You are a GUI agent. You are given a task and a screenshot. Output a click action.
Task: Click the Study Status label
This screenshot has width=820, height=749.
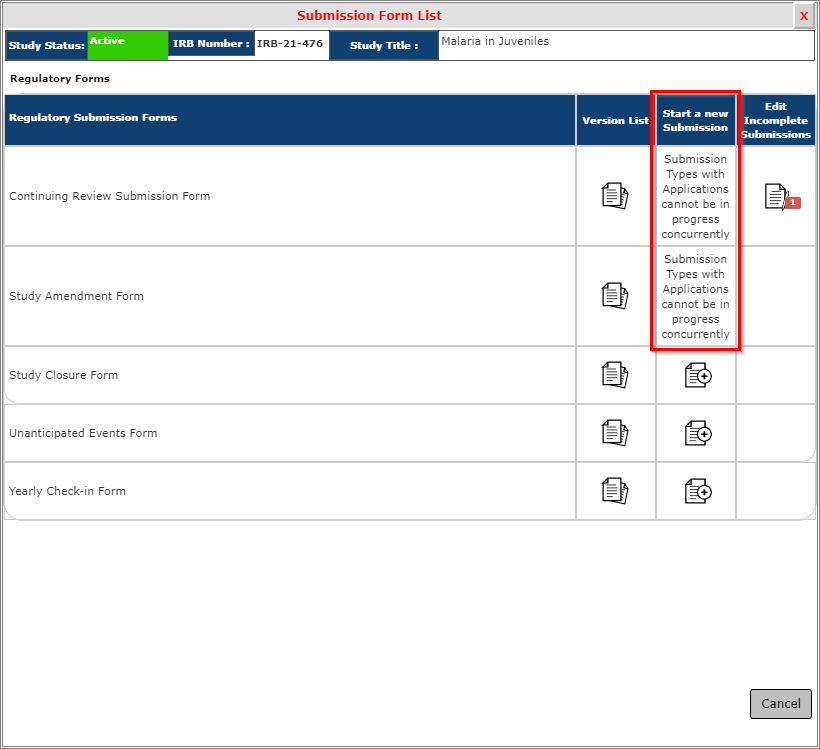tap(47, 46)
